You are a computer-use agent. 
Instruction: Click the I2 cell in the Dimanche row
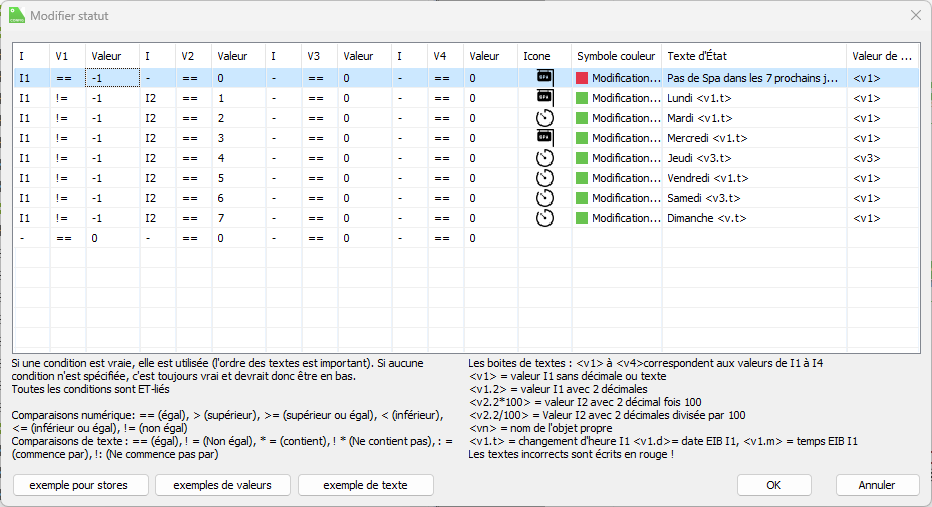point(150,218)
